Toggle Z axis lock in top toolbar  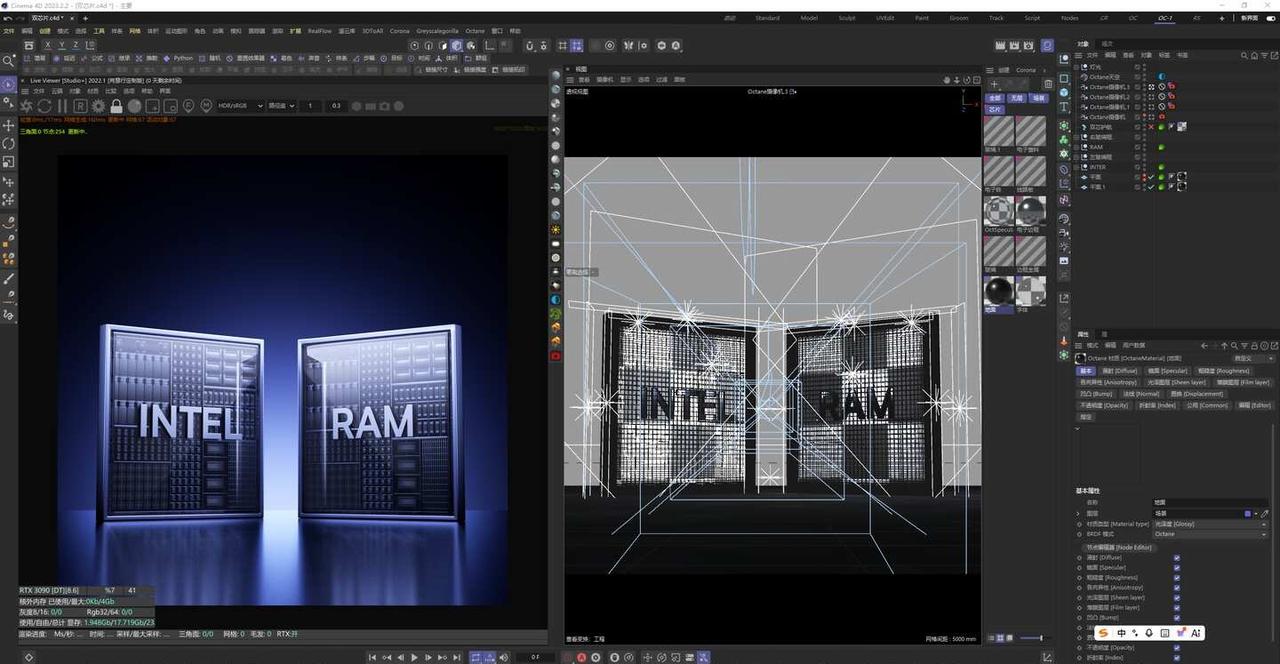[76, 45]
